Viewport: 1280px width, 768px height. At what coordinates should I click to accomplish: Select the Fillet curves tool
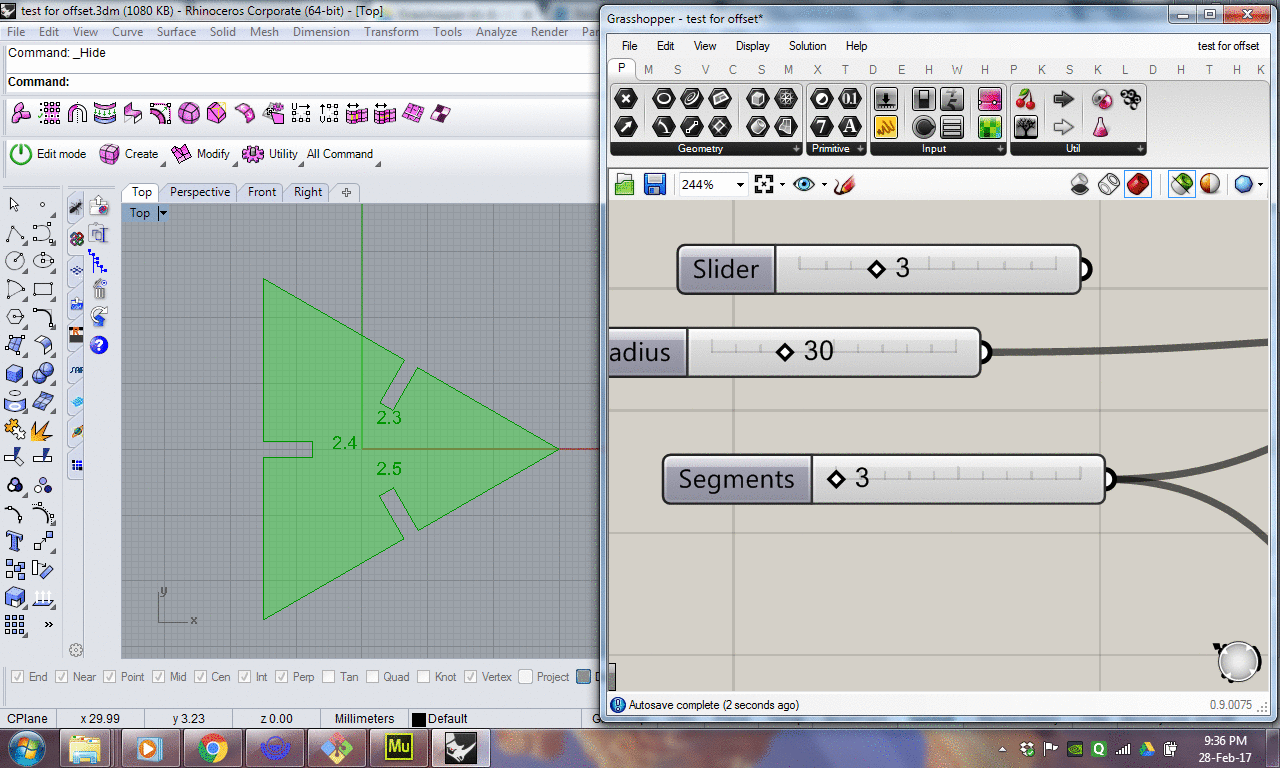click(43, 317)
